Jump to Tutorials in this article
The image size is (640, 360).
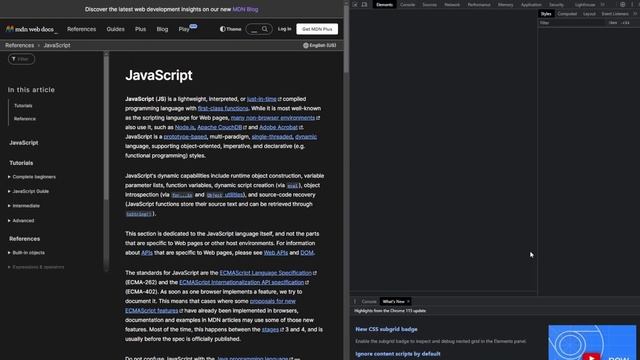[23, 106]
